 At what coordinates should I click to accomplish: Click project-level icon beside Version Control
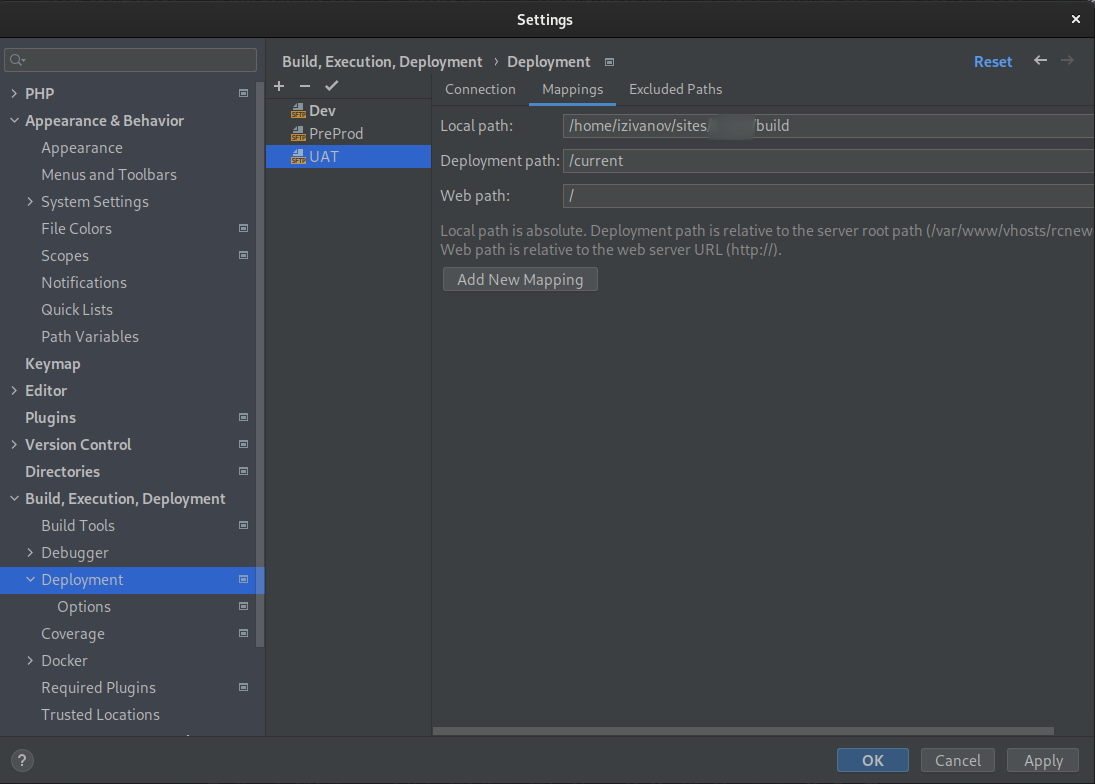pyautogui.click(x=243, y=445)
